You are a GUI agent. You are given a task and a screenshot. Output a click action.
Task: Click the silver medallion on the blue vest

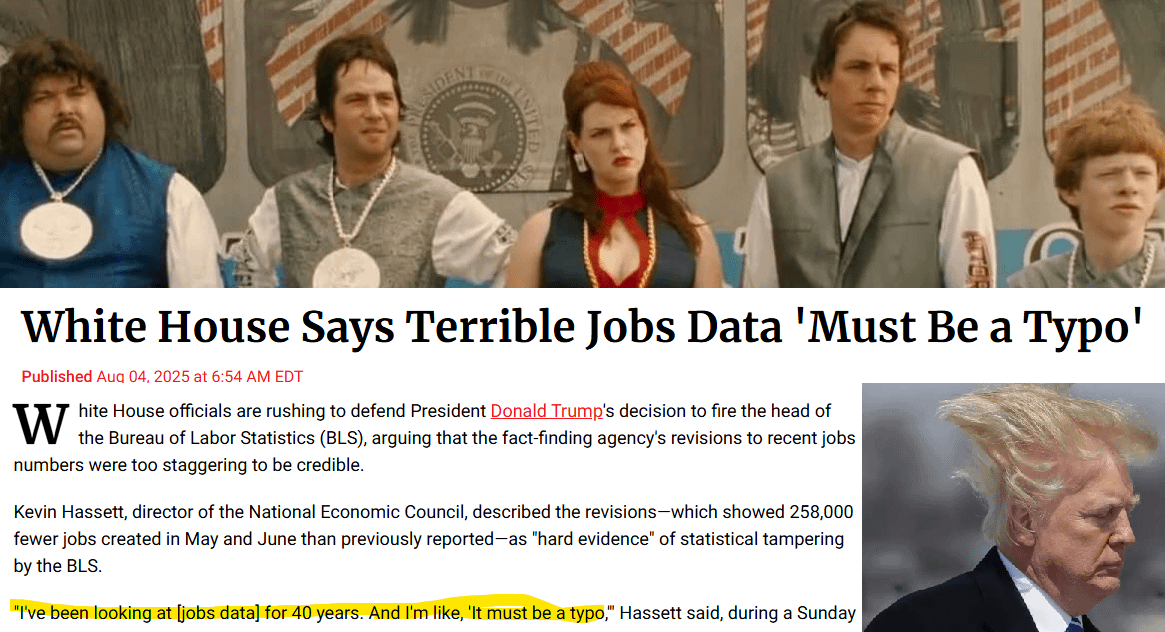point(56,230)
